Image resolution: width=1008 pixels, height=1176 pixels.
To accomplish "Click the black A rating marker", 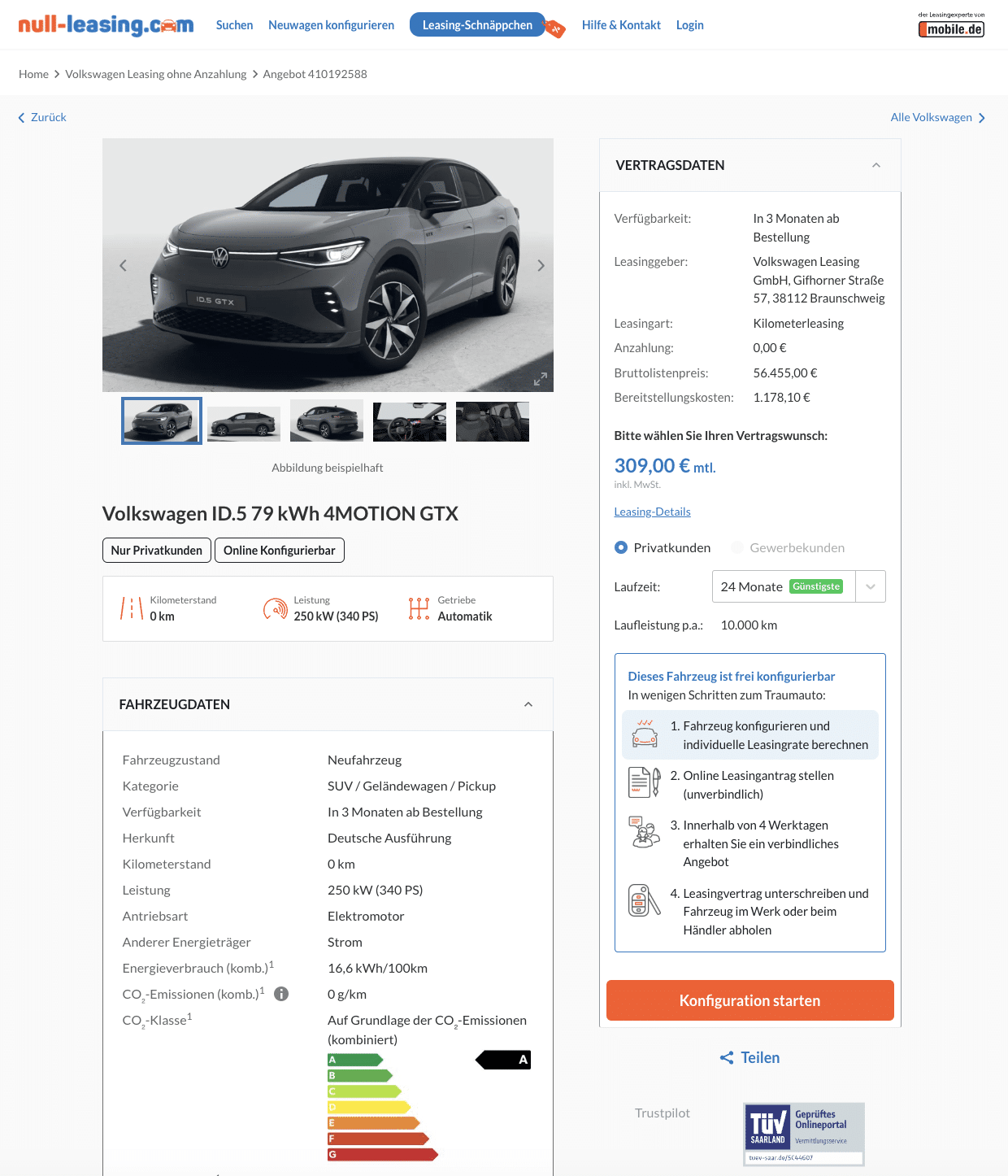I will pyautogui.click(x=503, y=1060).
